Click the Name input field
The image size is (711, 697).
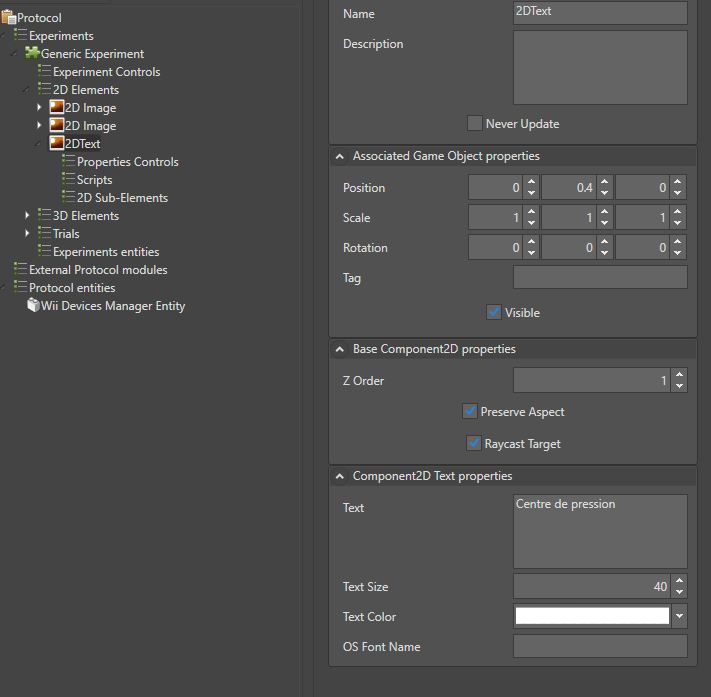(x=600, y=12)
